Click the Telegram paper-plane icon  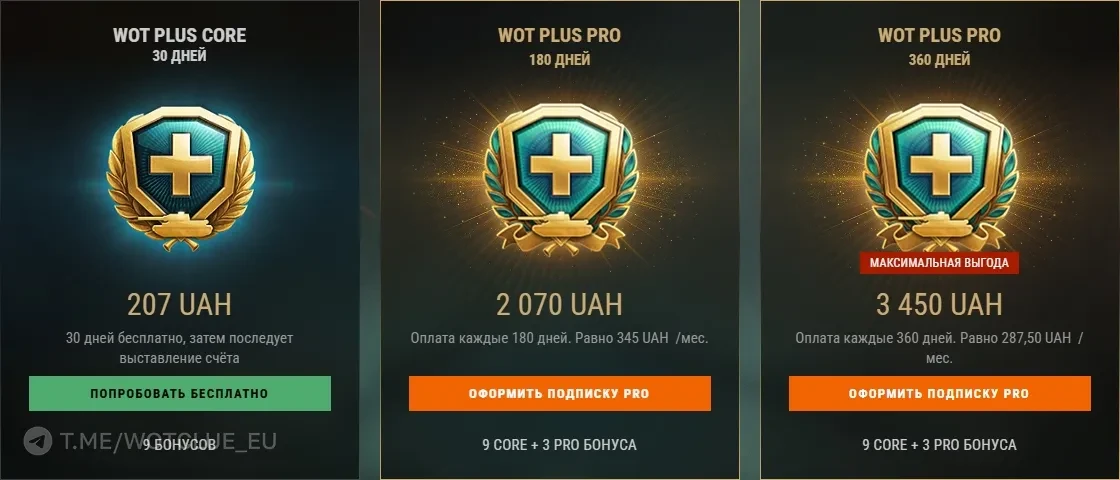[x=38, y=441]
